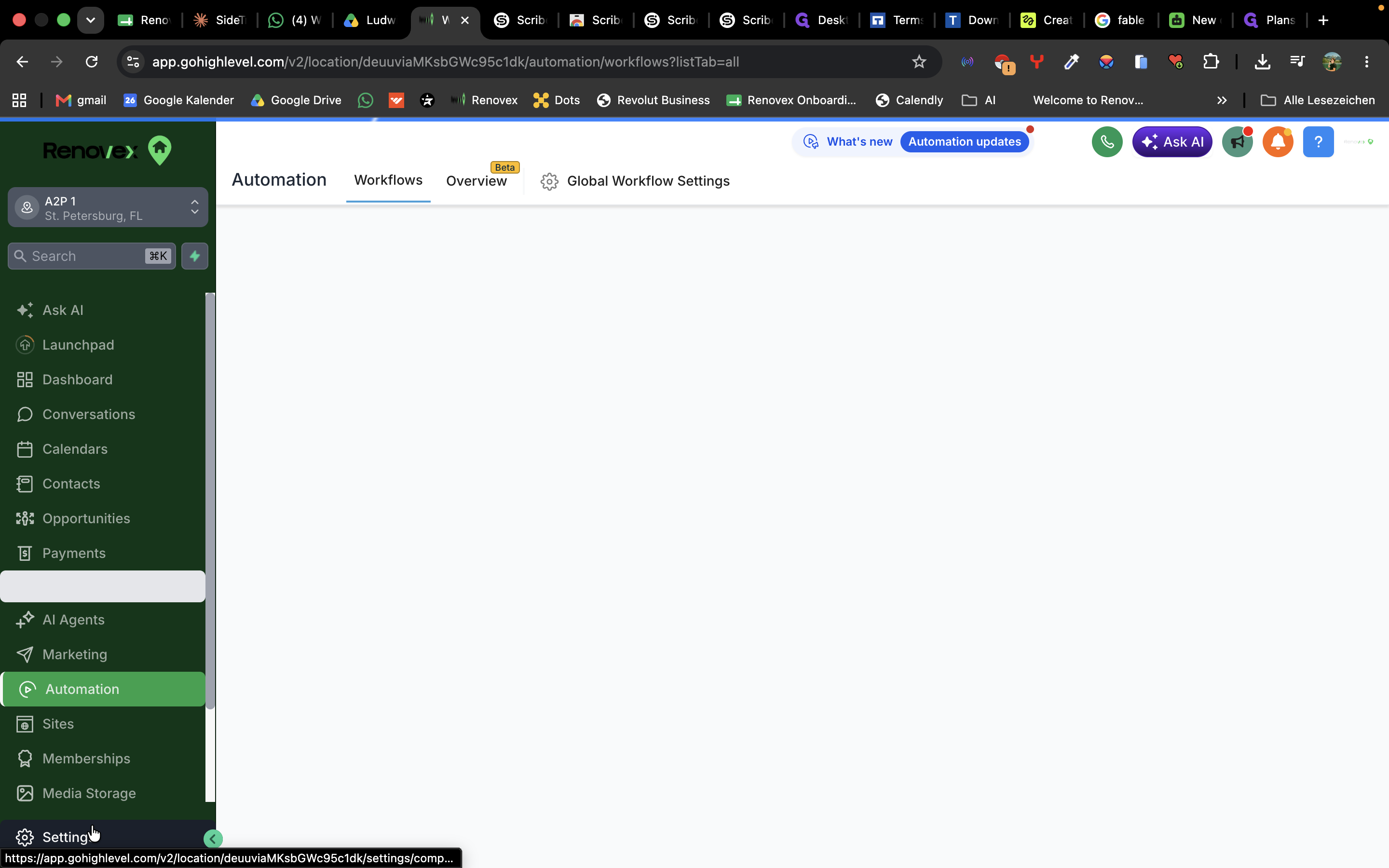Open Global Workflow Settings
The width and height of the screenshot is (1389, 868).
click(635, 181)
